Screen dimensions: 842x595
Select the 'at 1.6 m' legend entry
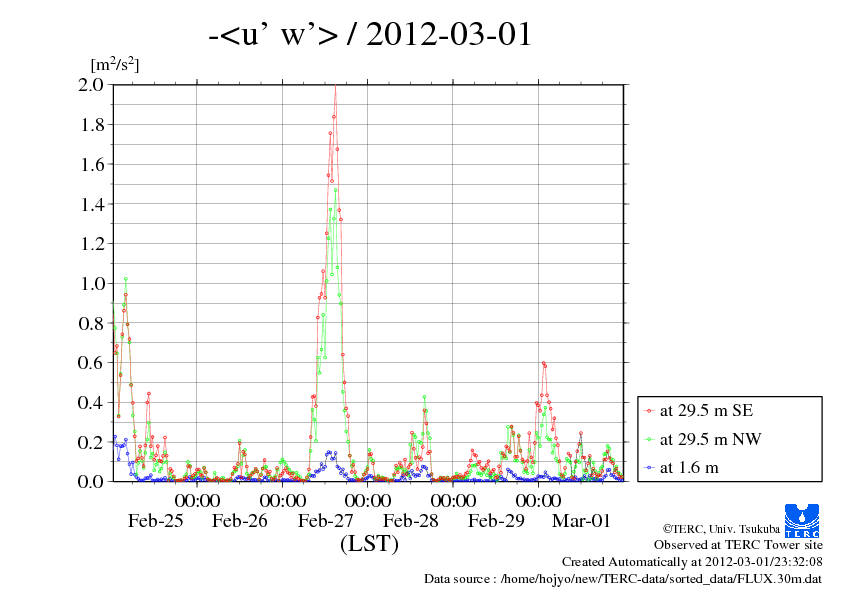coord(681,468)
